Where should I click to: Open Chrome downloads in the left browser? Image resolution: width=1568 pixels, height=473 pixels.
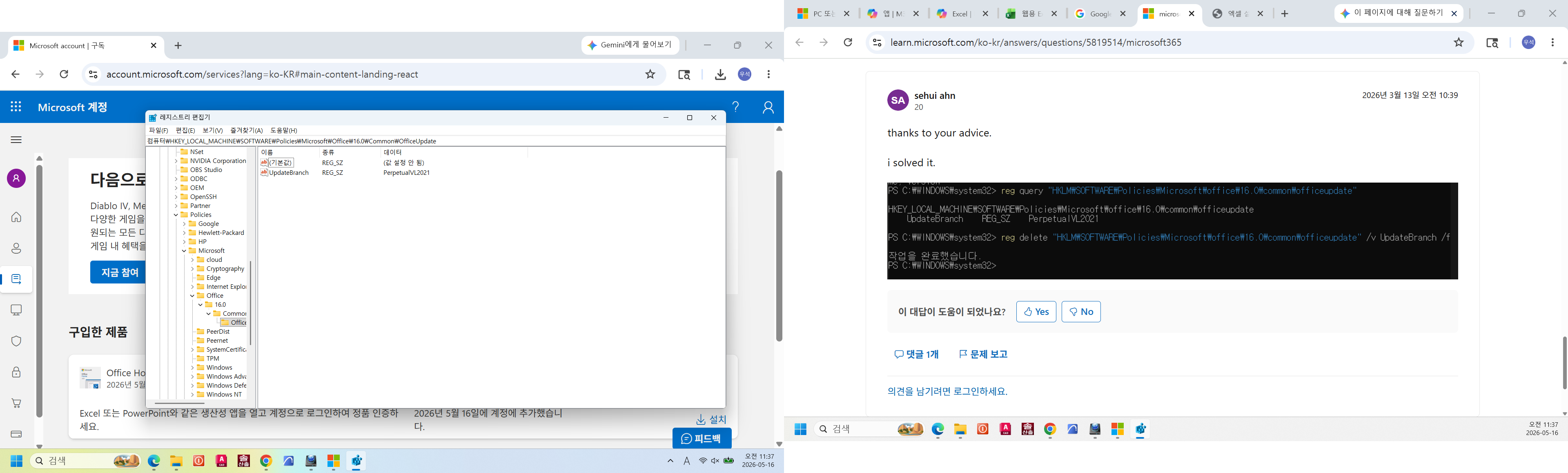pos(720,74)
